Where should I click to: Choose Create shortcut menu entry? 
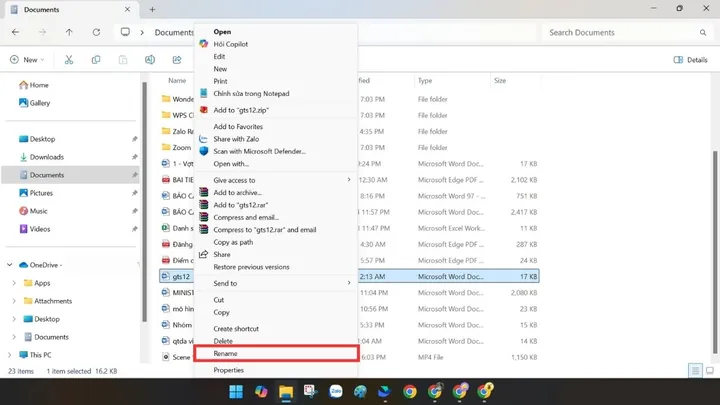pyautogui.click(x=276, y=329)
